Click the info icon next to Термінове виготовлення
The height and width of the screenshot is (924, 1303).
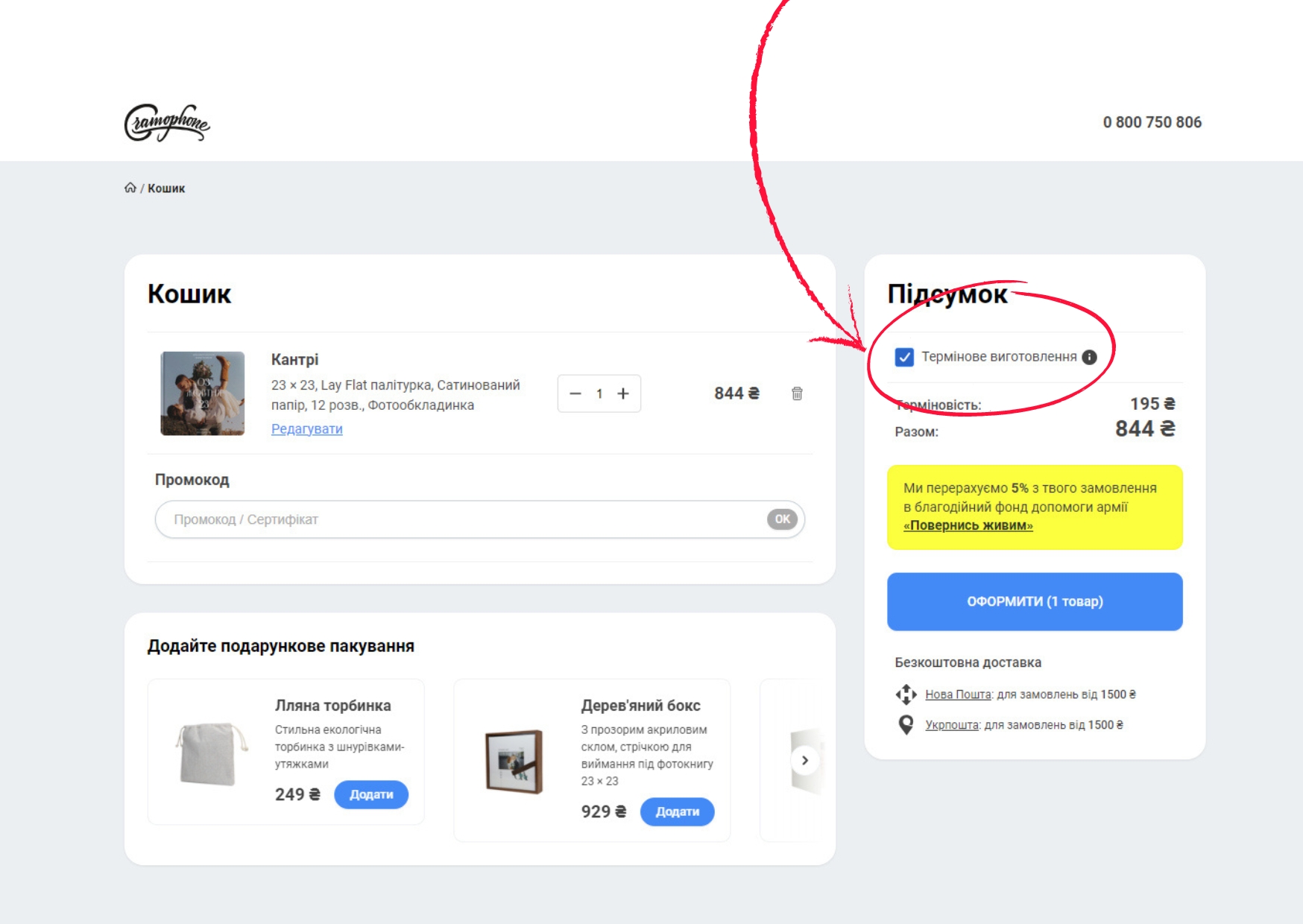click(1089, 357)
